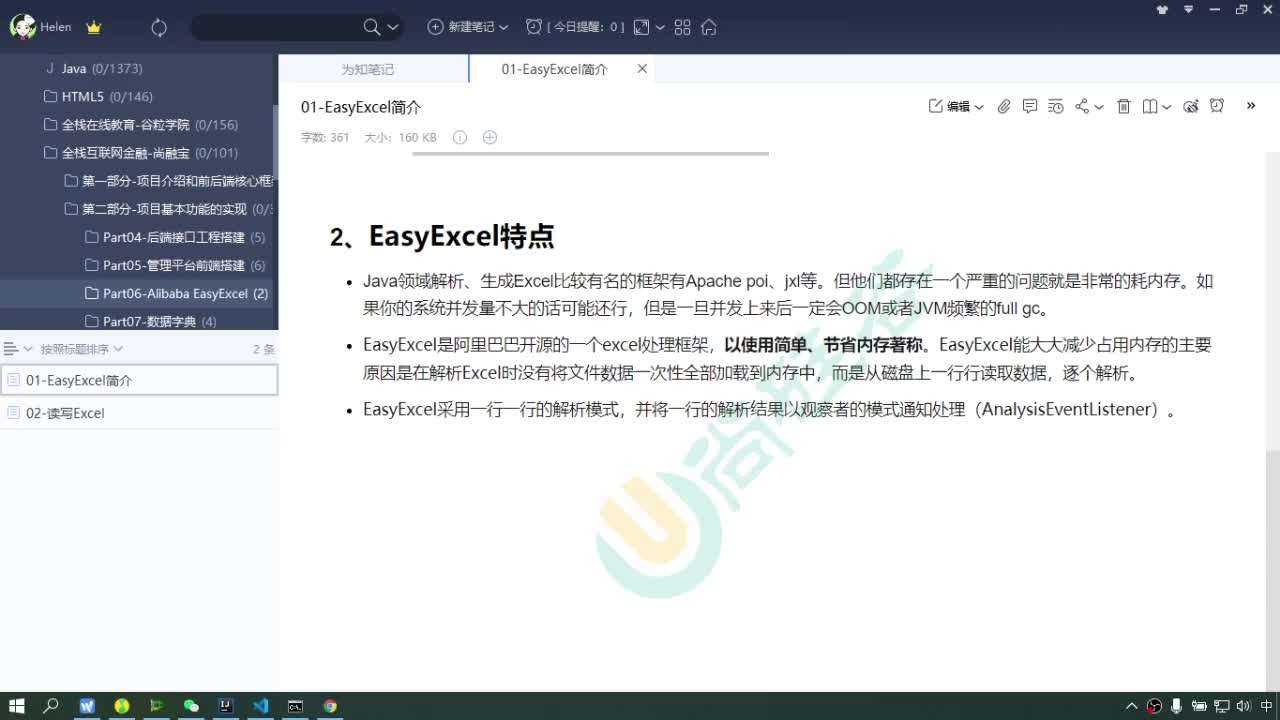1280x720 pixels.
Task: Open Visual Studio Code from taskbar
Action: tap(260, 706)
